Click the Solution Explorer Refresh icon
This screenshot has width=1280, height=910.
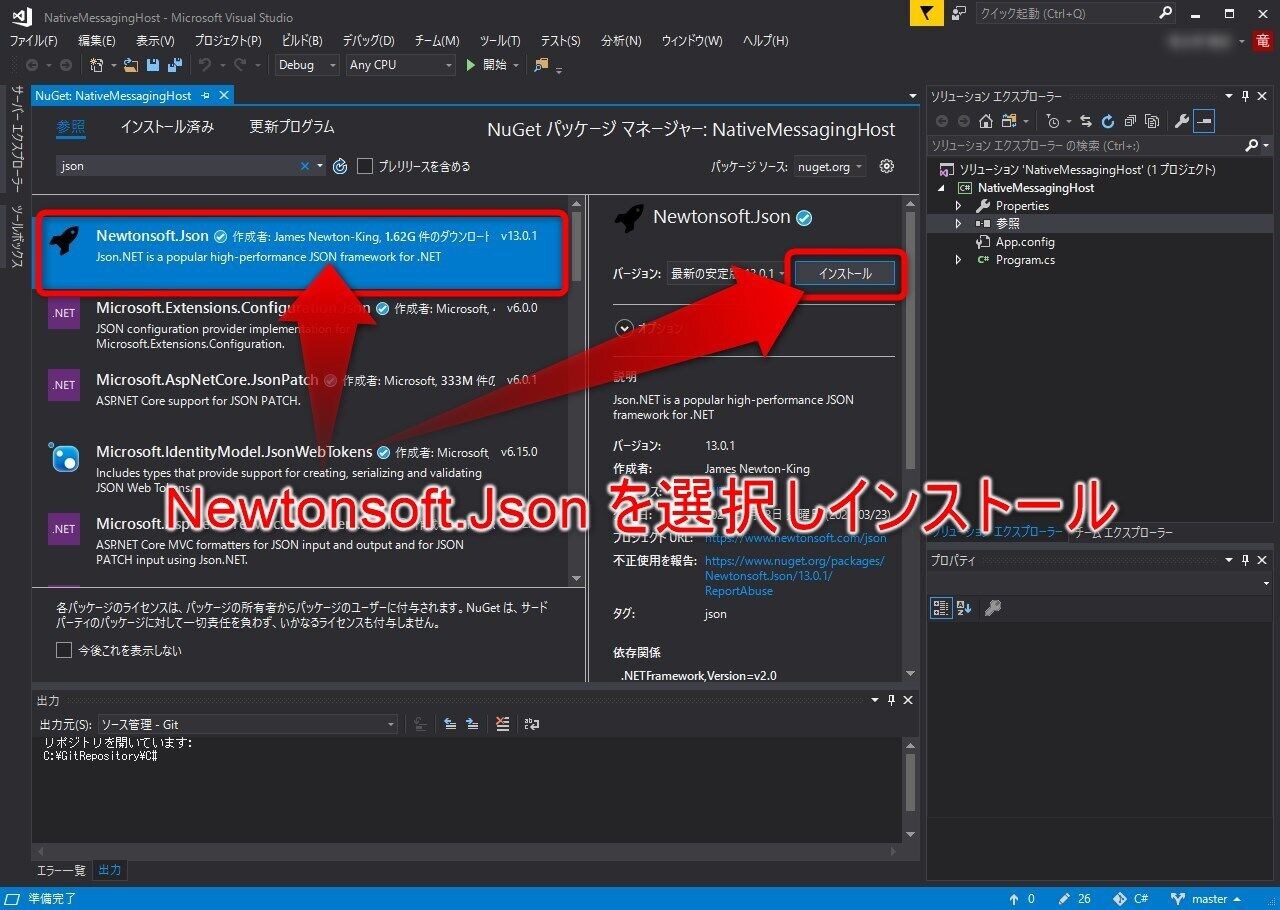pos(1107,121)
